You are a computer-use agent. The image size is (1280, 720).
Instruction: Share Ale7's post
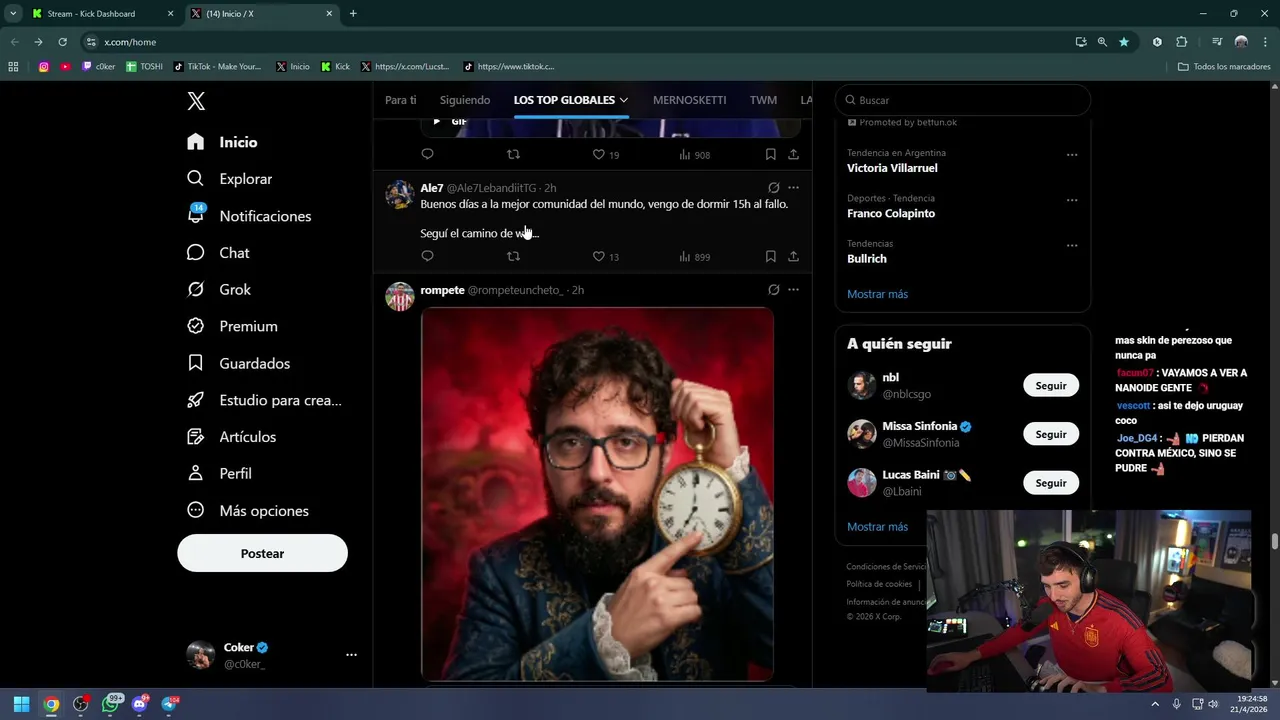point(793,256)
